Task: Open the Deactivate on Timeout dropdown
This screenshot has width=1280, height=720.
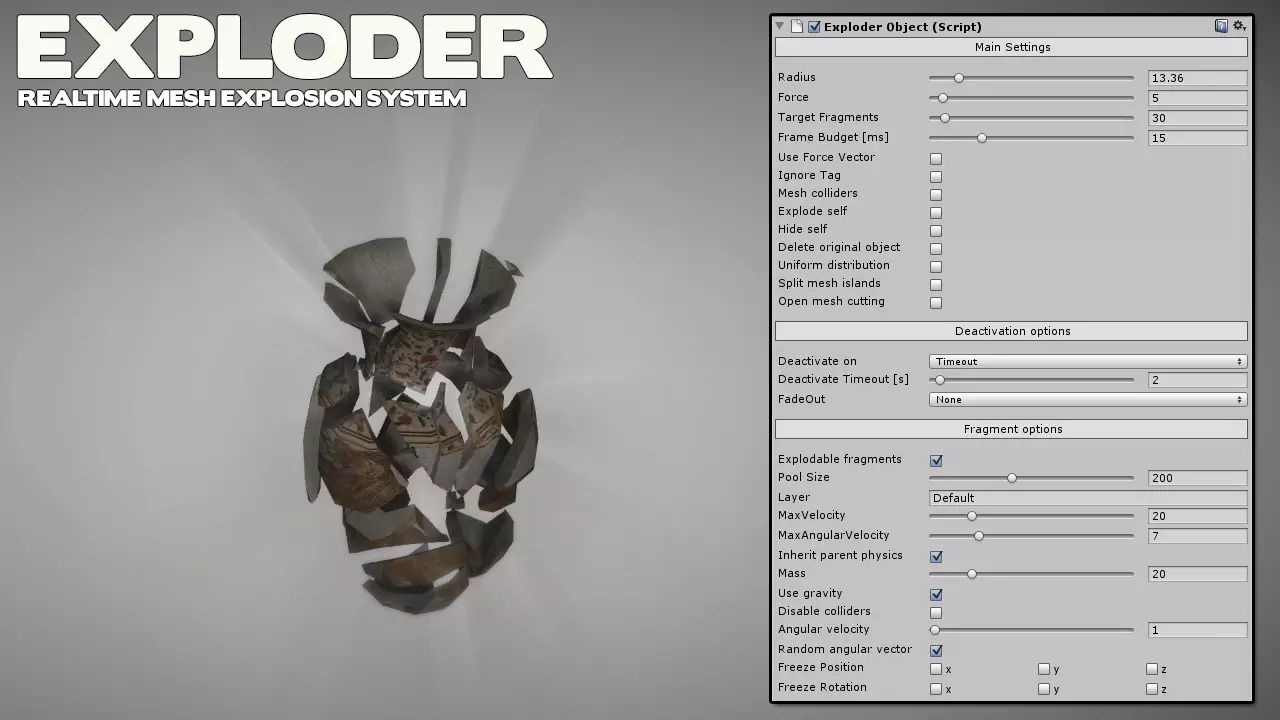Action: pyautogui.click(x=1088, y=361)
